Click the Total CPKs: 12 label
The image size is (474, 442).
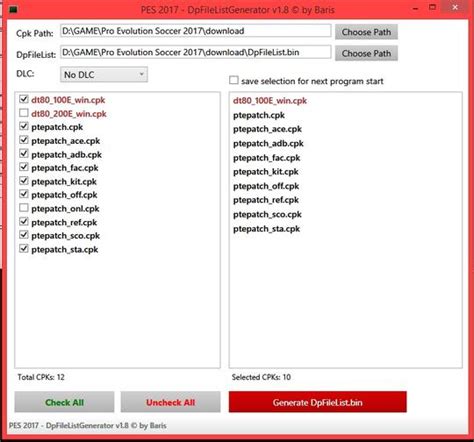(x=41, y=377)
